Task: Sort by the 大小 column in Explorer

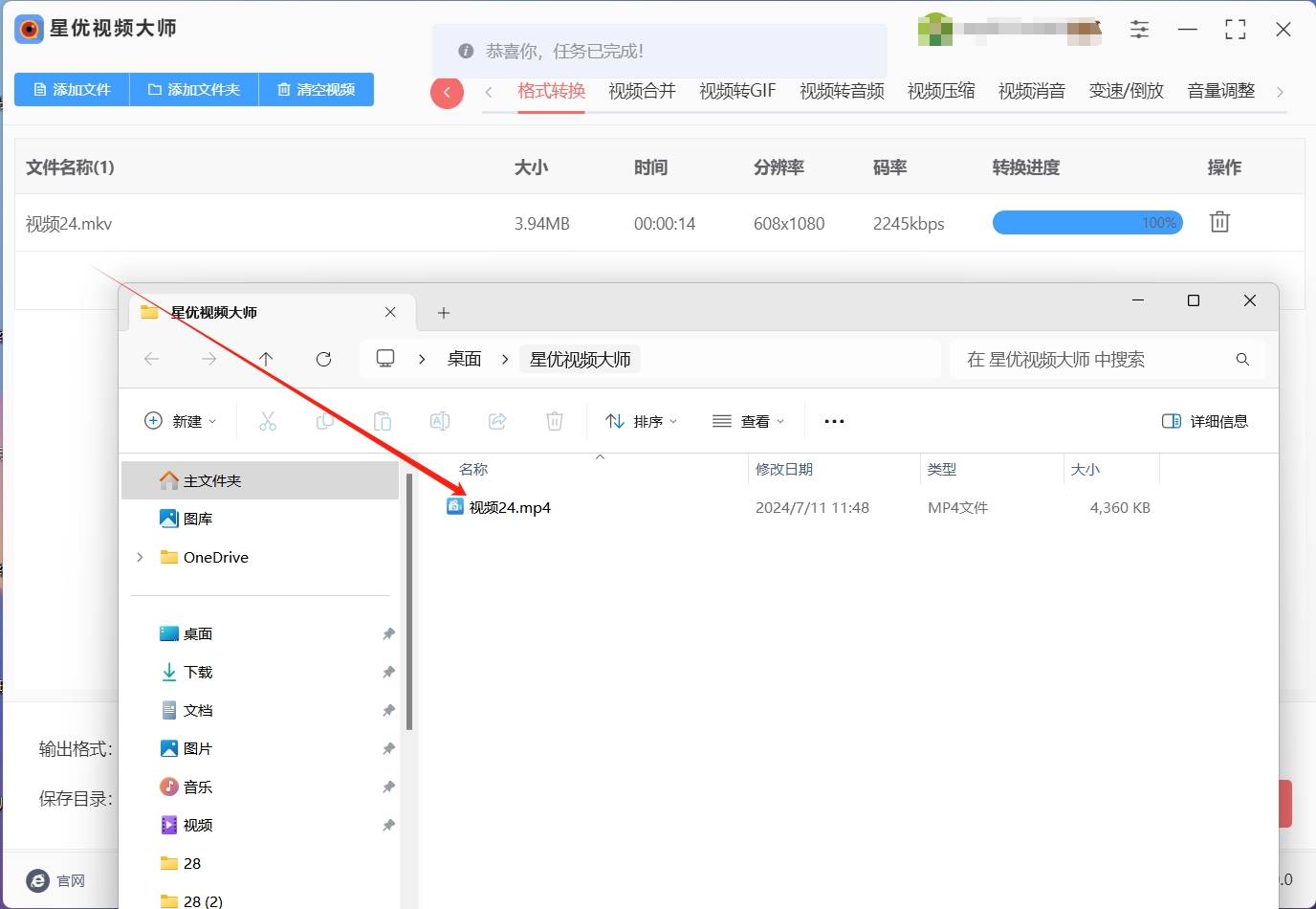Action: (1086, 469)
